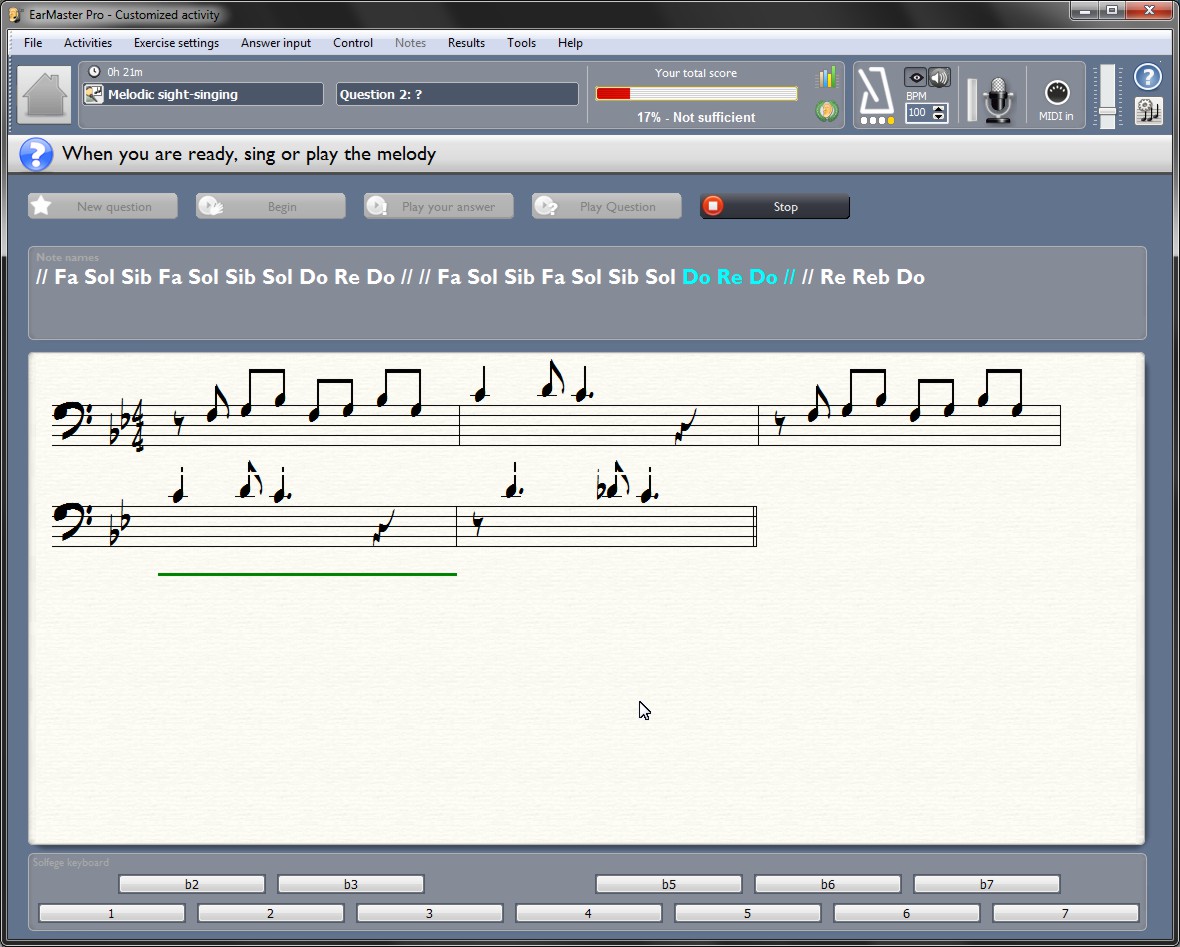Toggle the metronome sound speaker button

939,78
